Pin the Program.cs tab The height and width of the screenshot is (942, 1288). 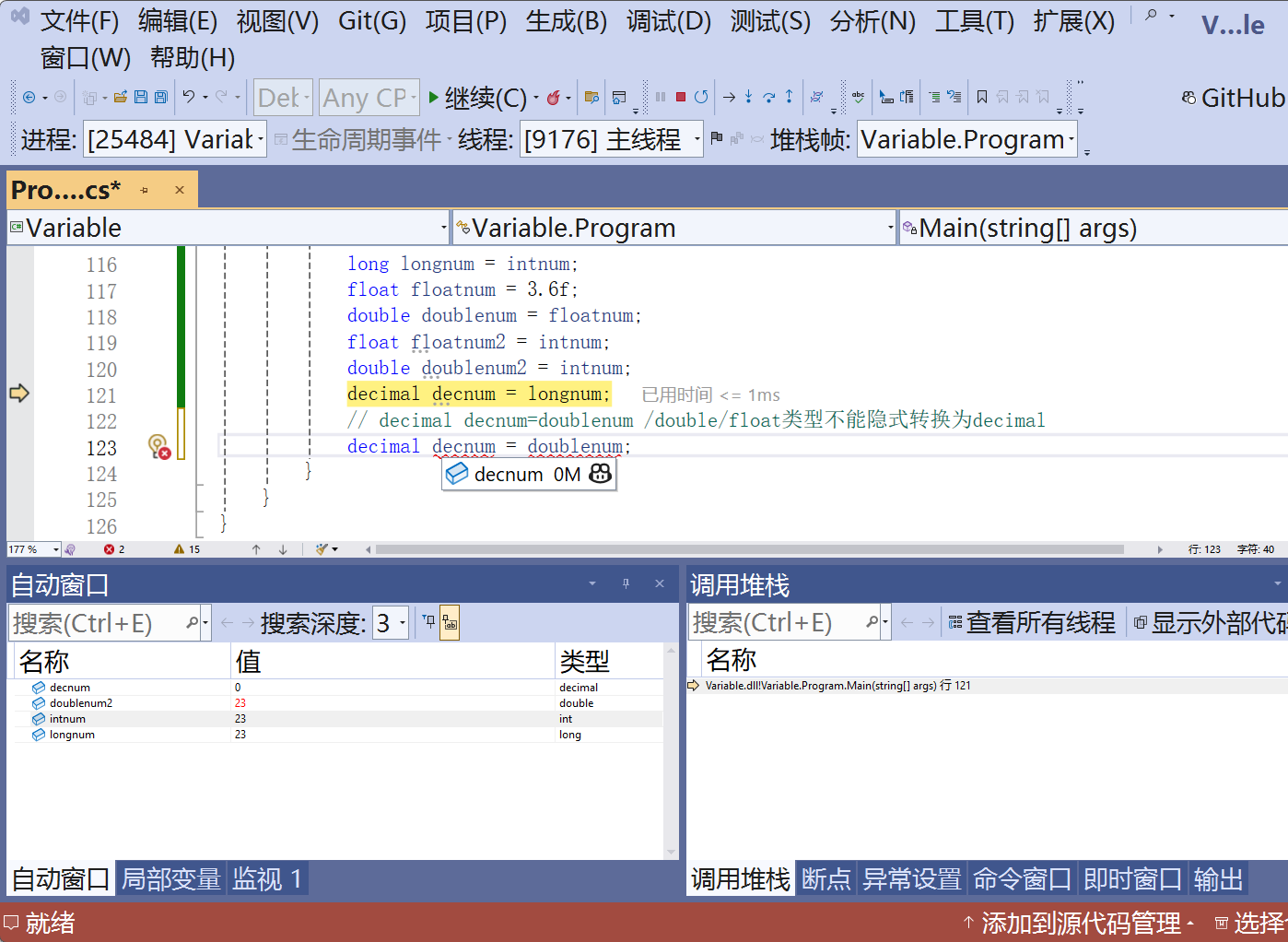pos(145,190)
